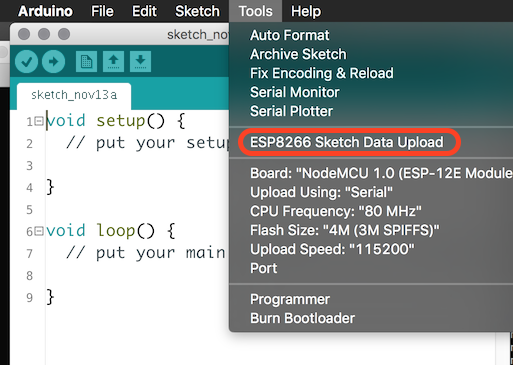Open the CPU Frequency 80 MHz submenu
The width and height of the screenshot is (513, 365).
pos(336,211)
